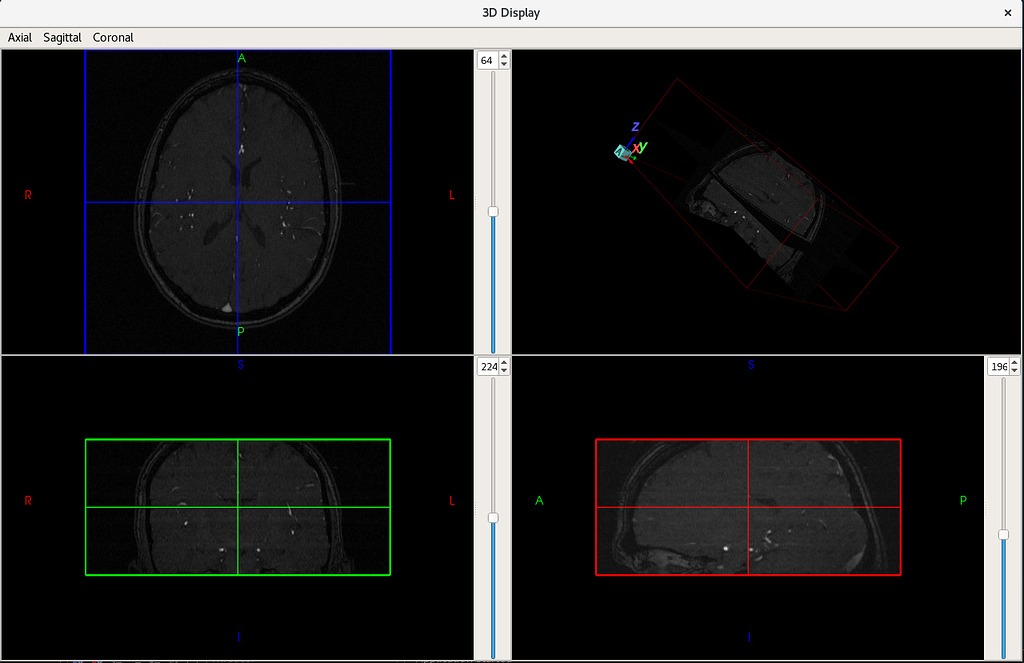Click the coronal view slice slider handle
Screen dimensions: 1024x663
click(493, 518)
